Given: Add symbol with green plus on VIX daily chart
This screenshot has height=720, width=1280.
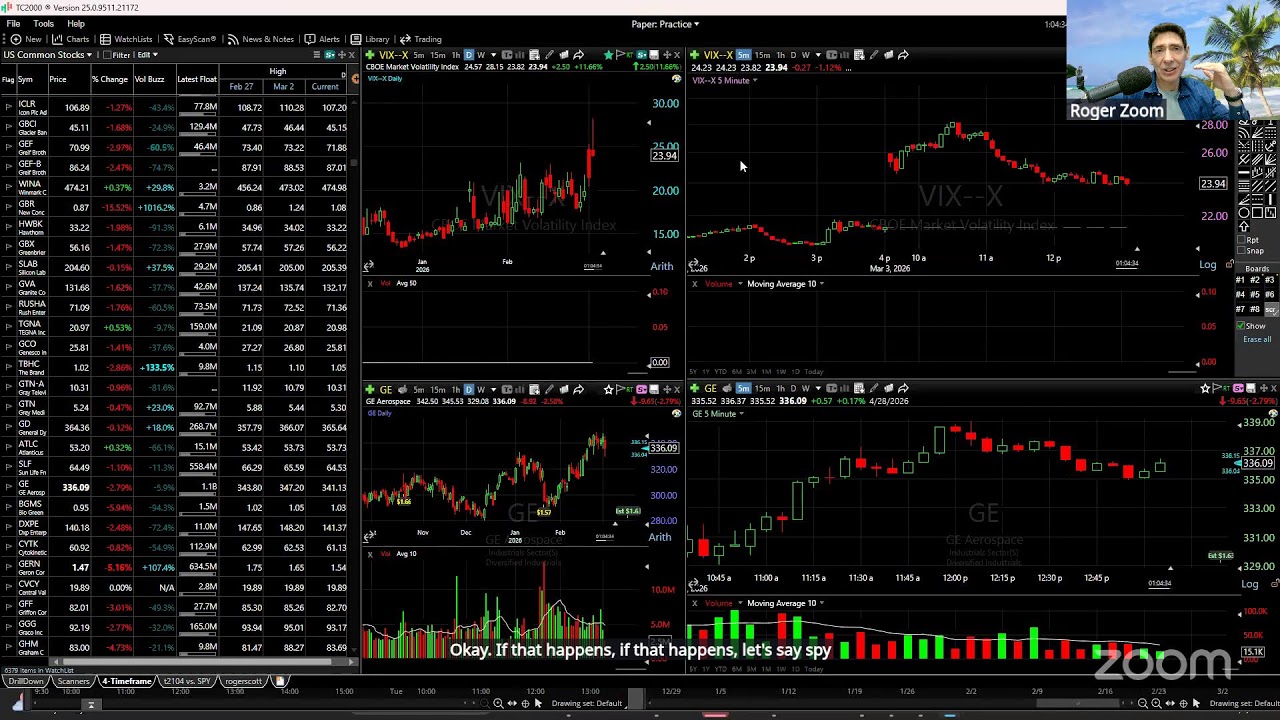Looking at the screenshot, I should pyautogui.click(x=370, y=55).
